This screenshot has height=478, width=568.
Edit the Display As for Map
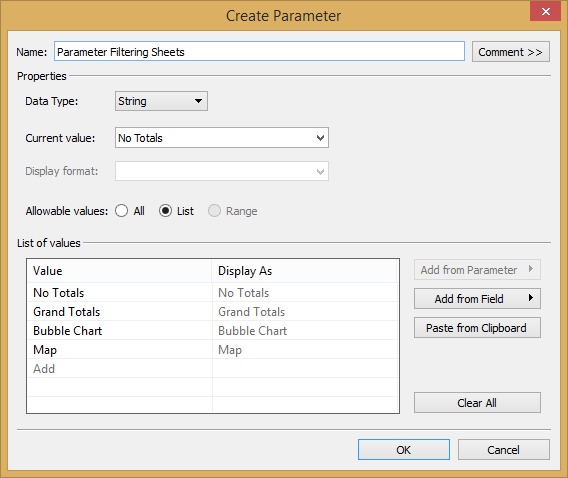pyautogui.click(x=305, y=350)
